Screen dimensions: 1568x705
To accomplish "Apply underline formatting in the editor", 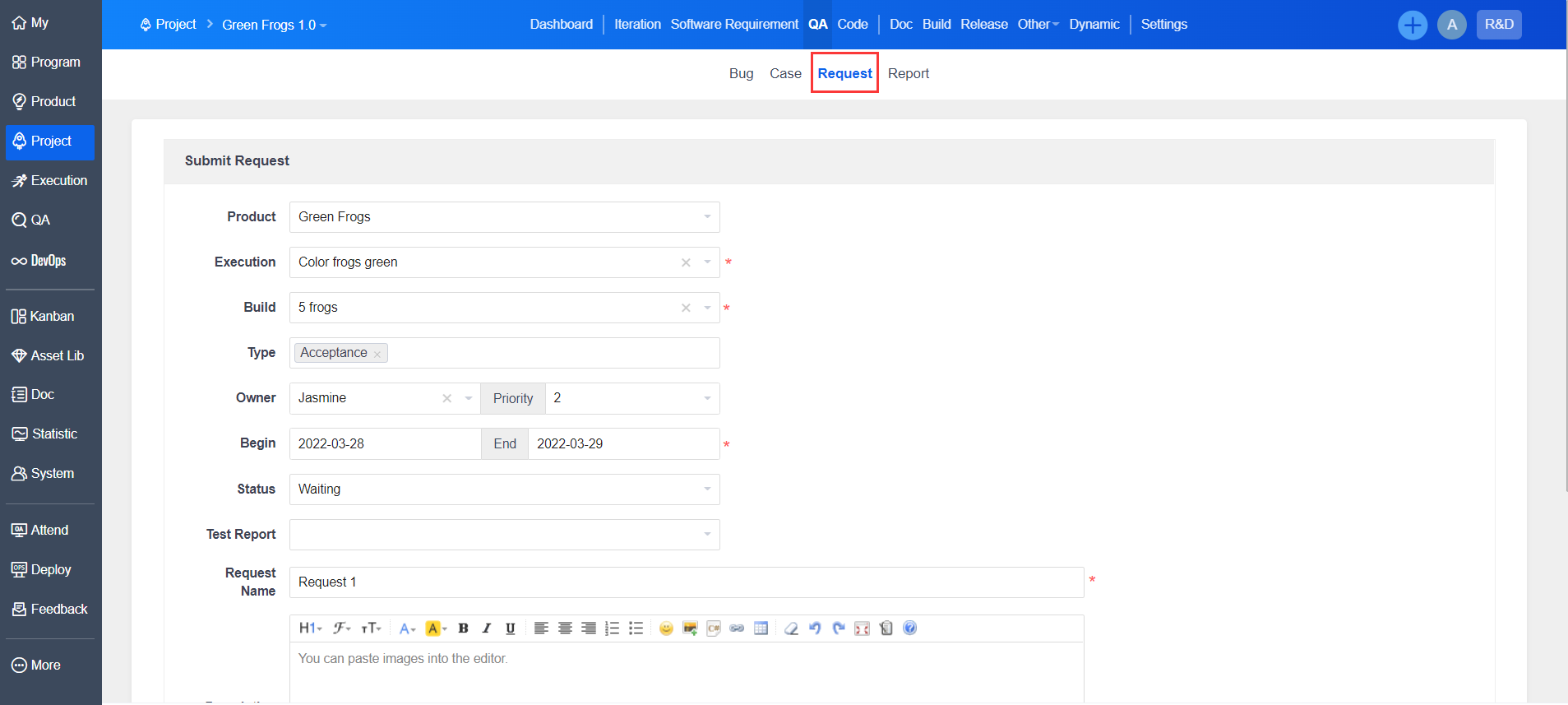I will (x=510, y=628).
